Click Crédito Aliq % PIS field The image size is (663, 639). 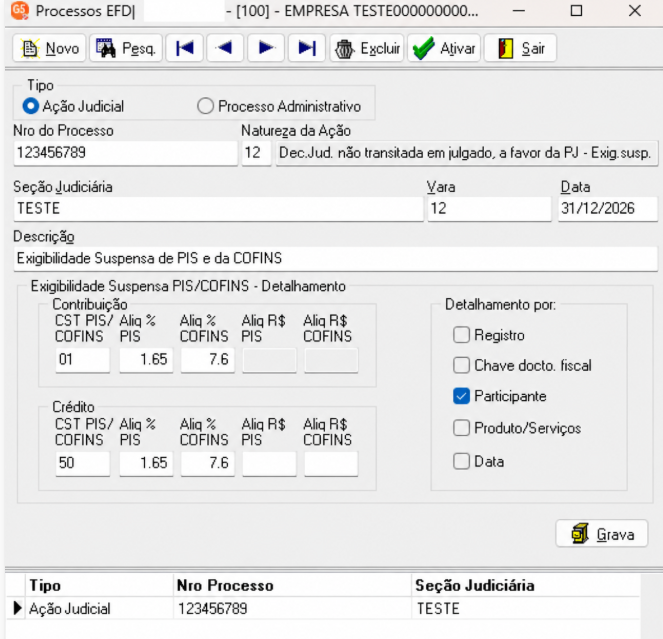[x=146, y=463]
